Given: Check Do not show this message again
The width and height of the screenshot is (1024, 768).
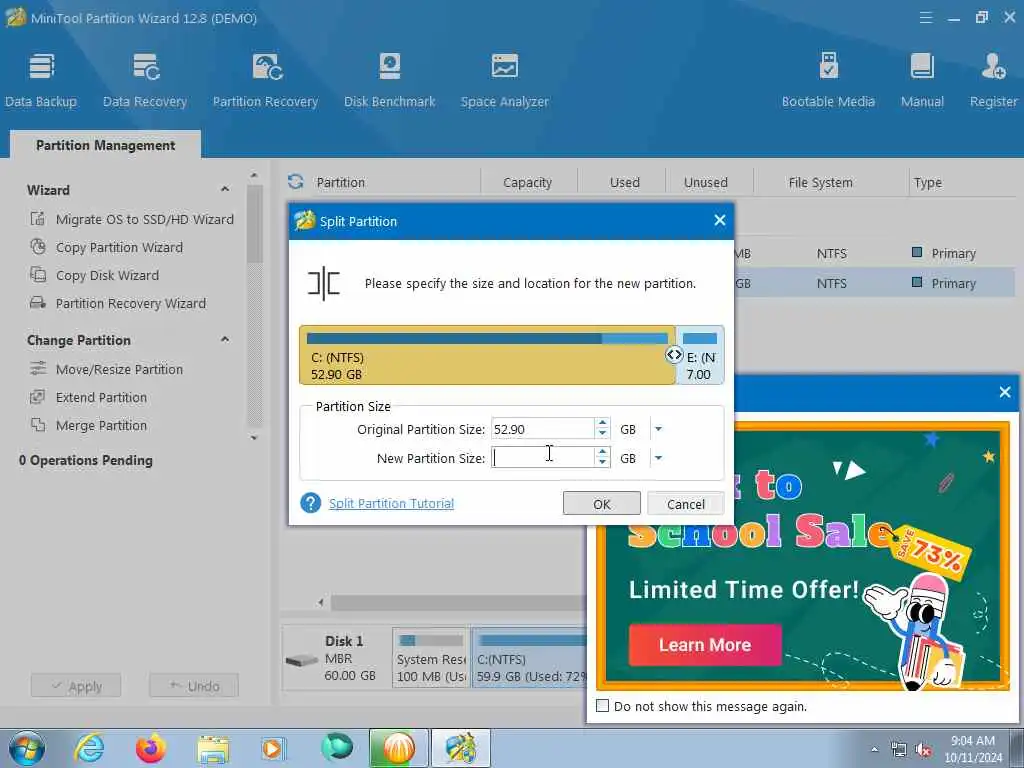Looking at the screenshot, I should (603, 706).
